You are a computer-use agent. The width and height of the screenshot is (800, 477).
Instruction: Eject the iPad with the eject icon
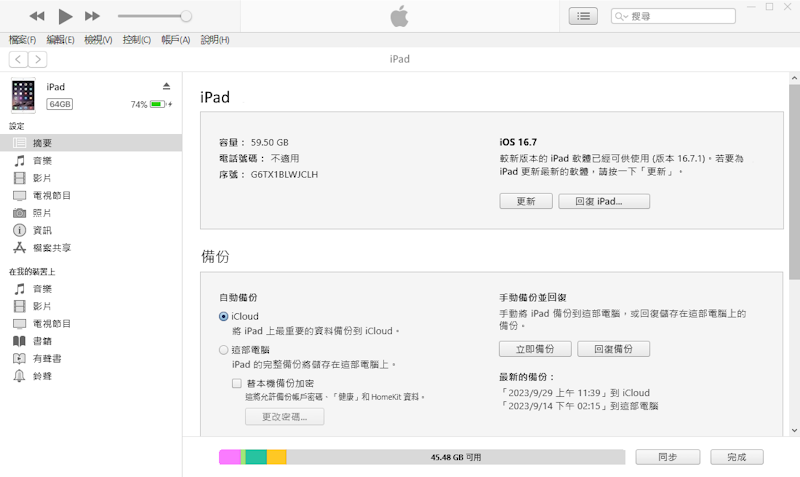166,86
